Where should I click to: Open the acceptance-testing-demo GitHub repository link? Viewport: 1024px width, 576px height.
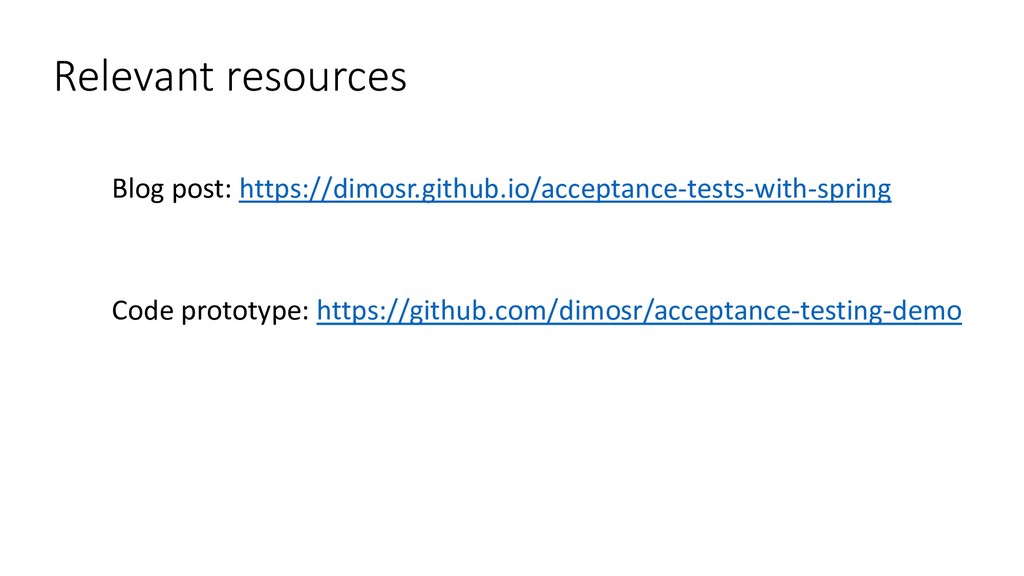click(638, 312)
